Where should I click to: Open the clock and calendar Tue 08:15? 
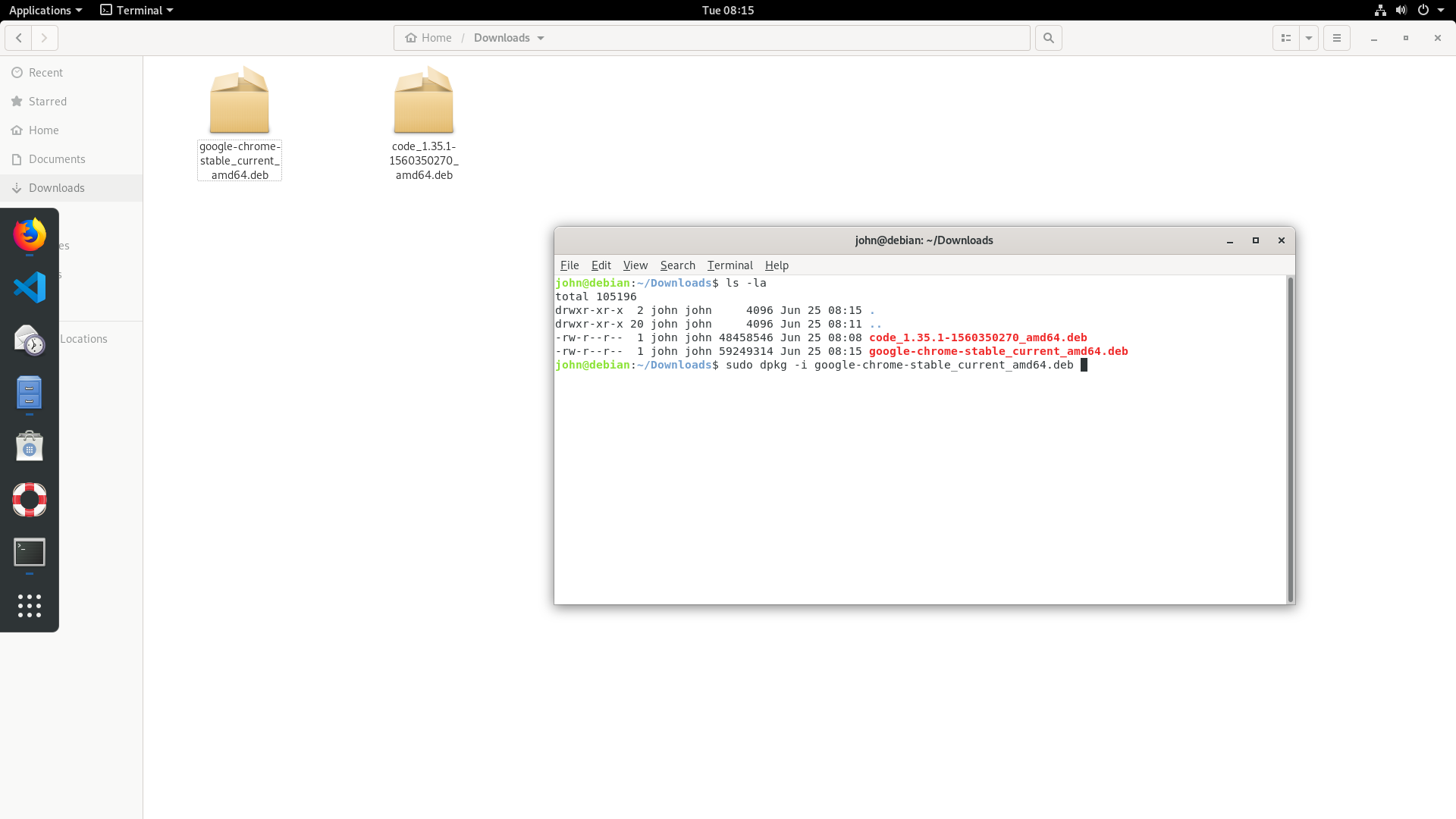pos(728,10)
